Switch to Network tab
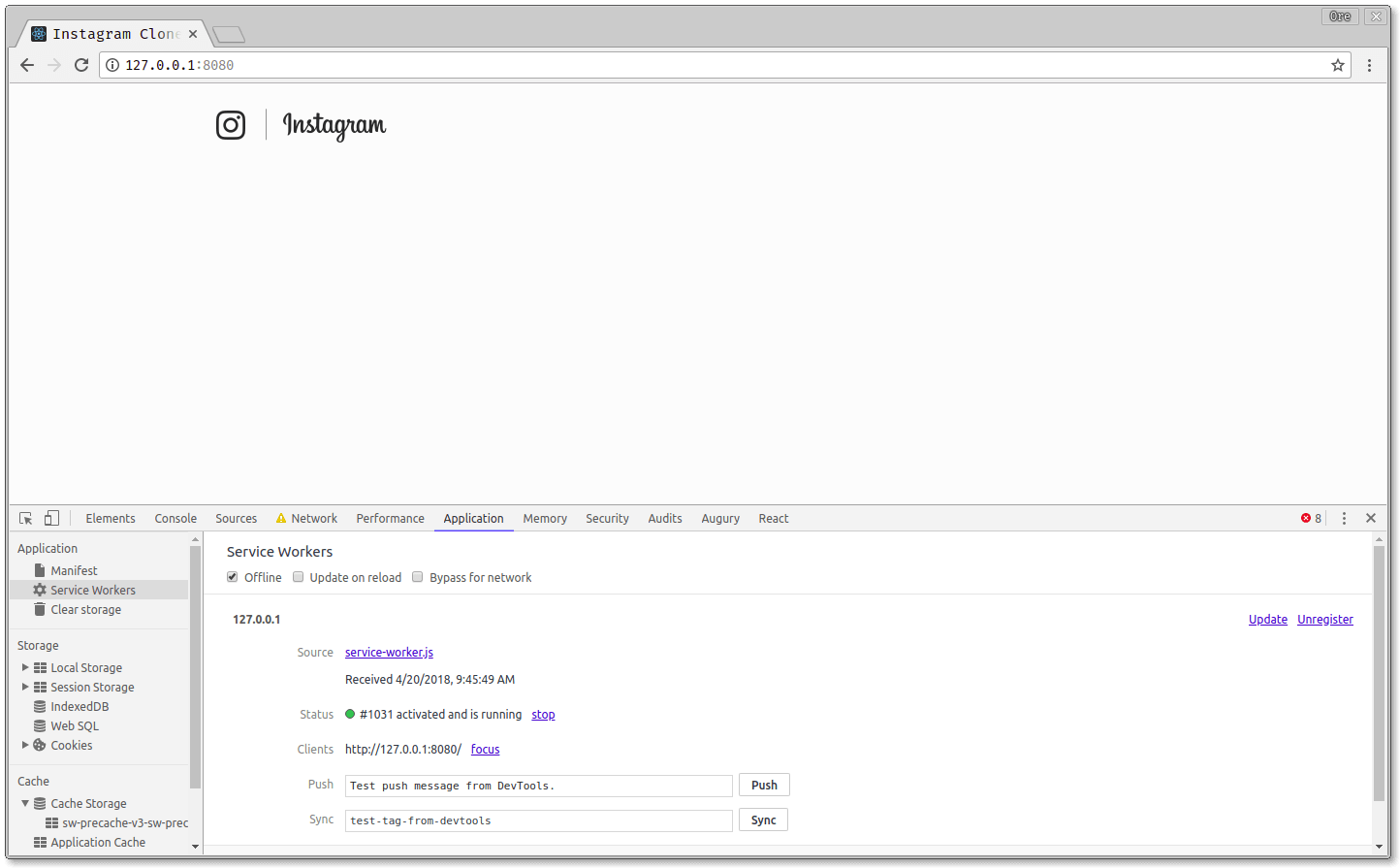The width and height of the screenshot is (1400, 868). (x=306, y=519)
